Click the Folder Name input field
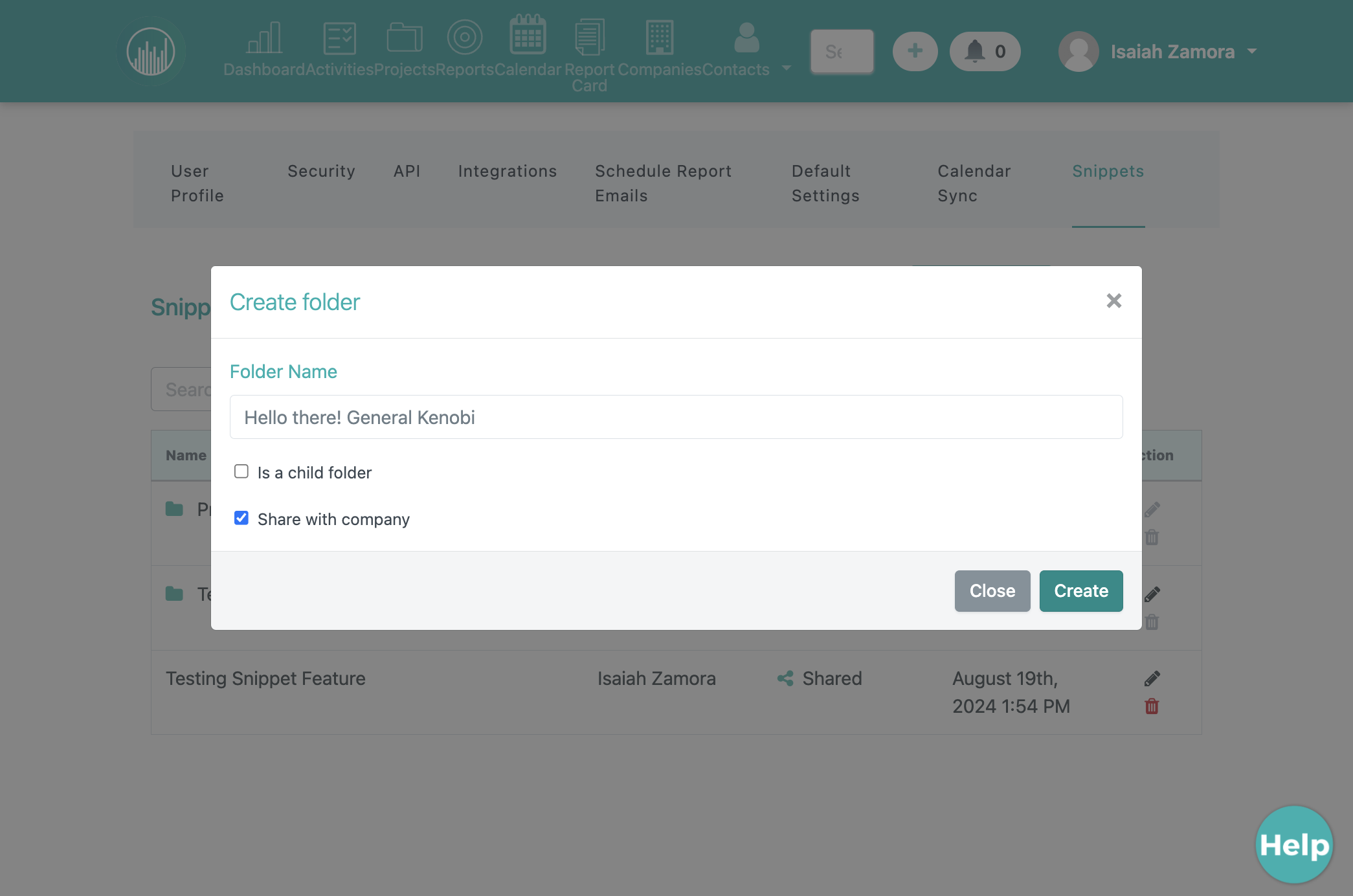 click(x=676, y=417)
